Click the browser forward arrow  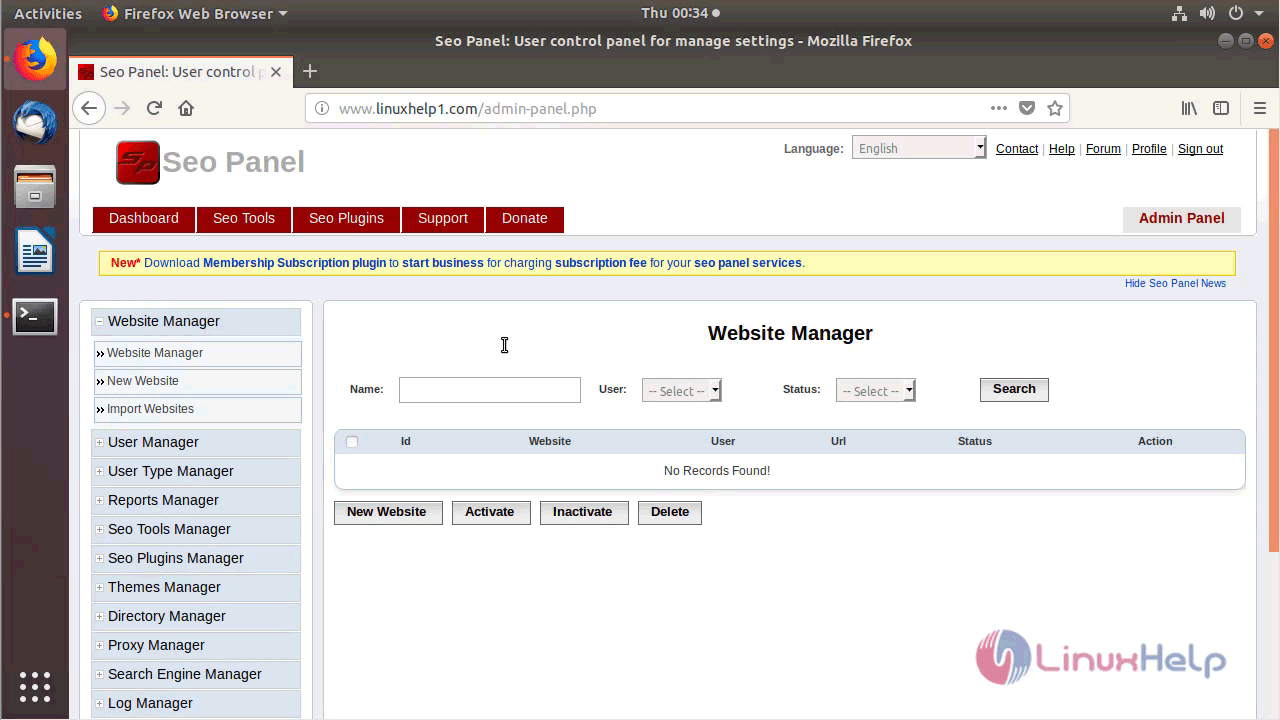click(122, 108)
